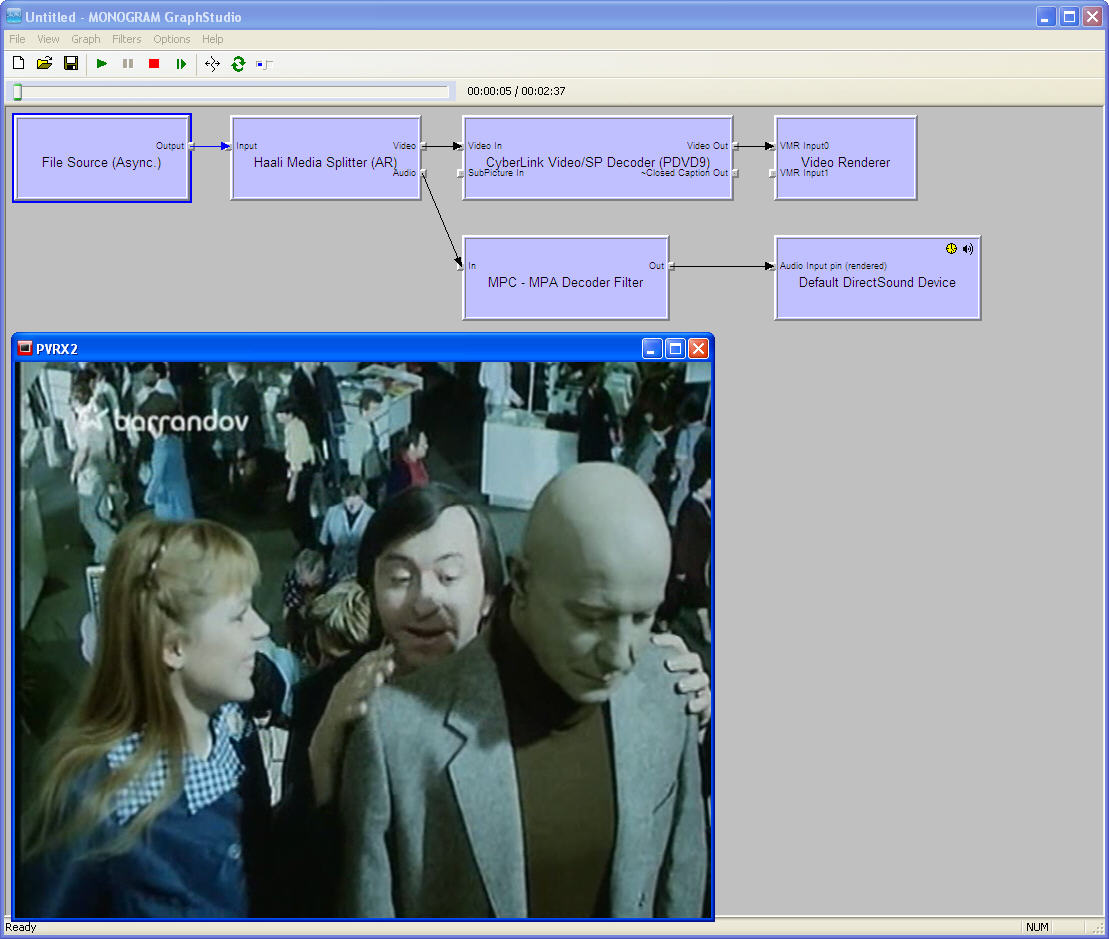Stop the graph with the red square icon
This screenshot has height=939, width=1109.
[154, 64]
